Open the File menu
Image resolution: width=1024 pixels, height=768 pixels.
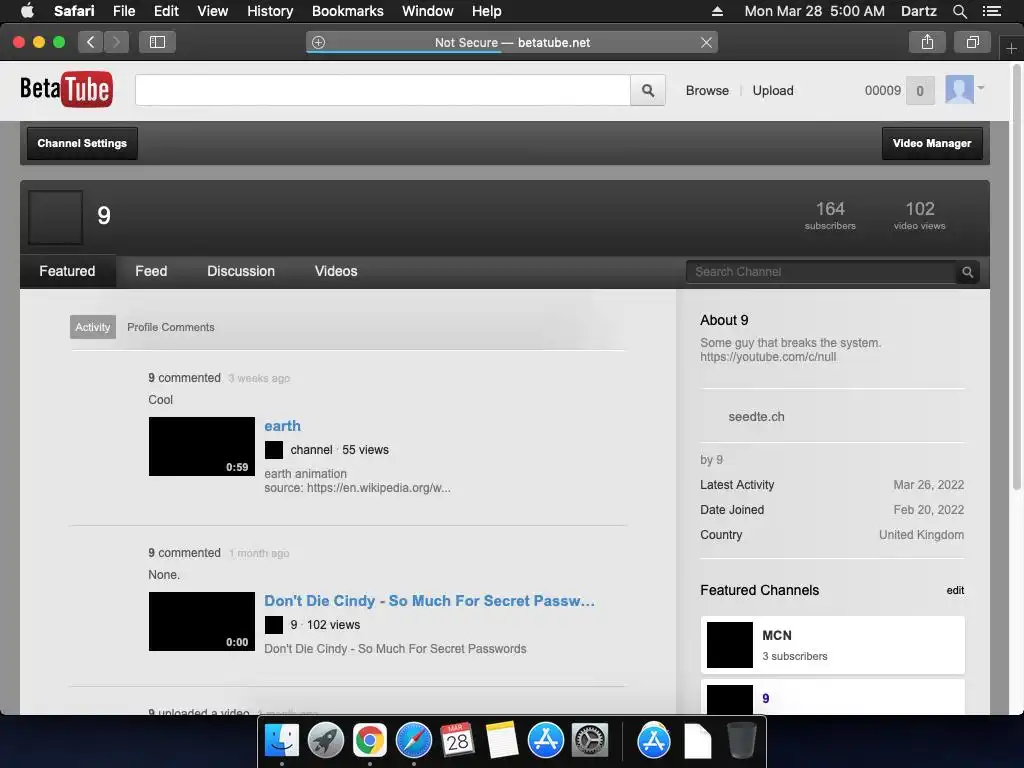click(123, 11)
